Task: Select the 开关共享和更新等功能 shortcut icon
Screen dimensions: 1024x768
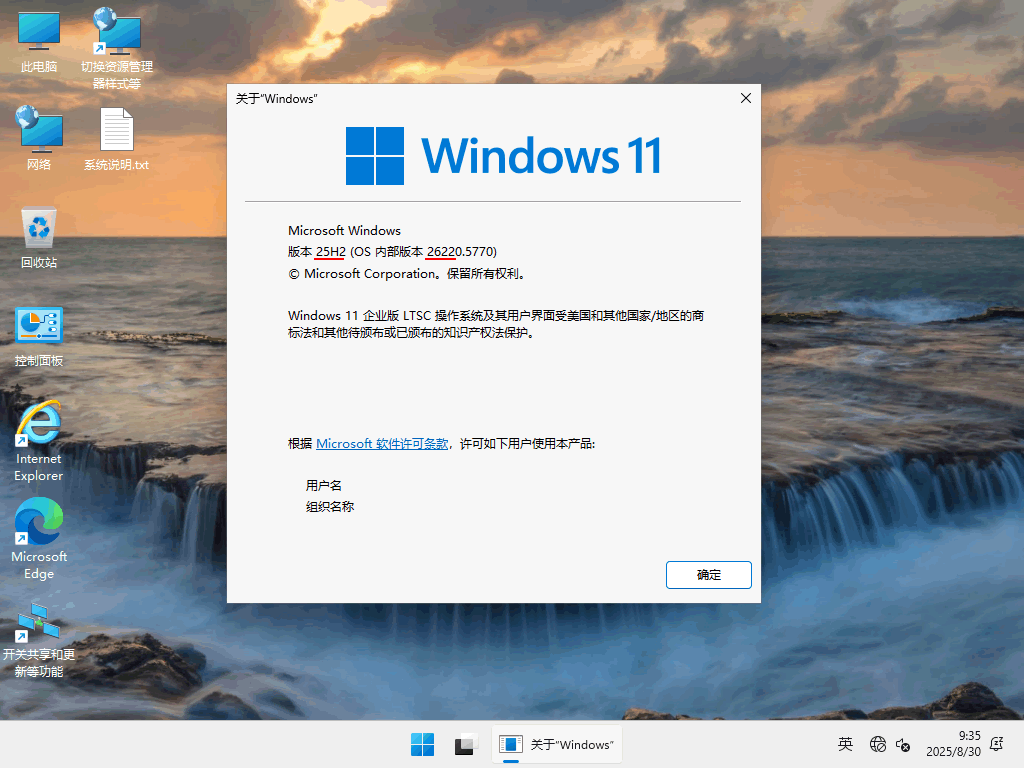Action: click(x=39, y=640)
